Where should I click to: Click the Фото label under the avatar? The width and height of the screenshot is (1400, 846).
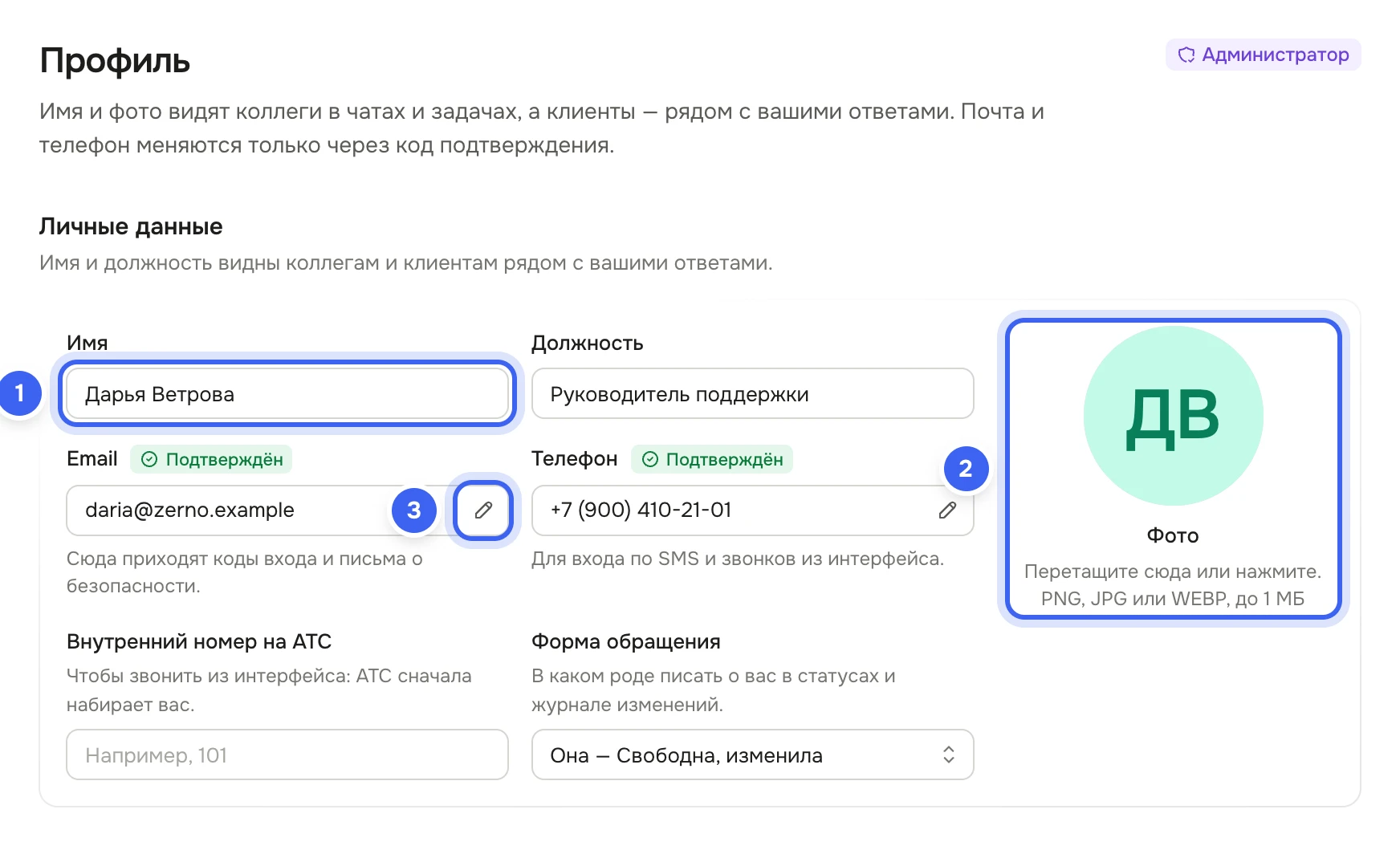[1173, 535]
